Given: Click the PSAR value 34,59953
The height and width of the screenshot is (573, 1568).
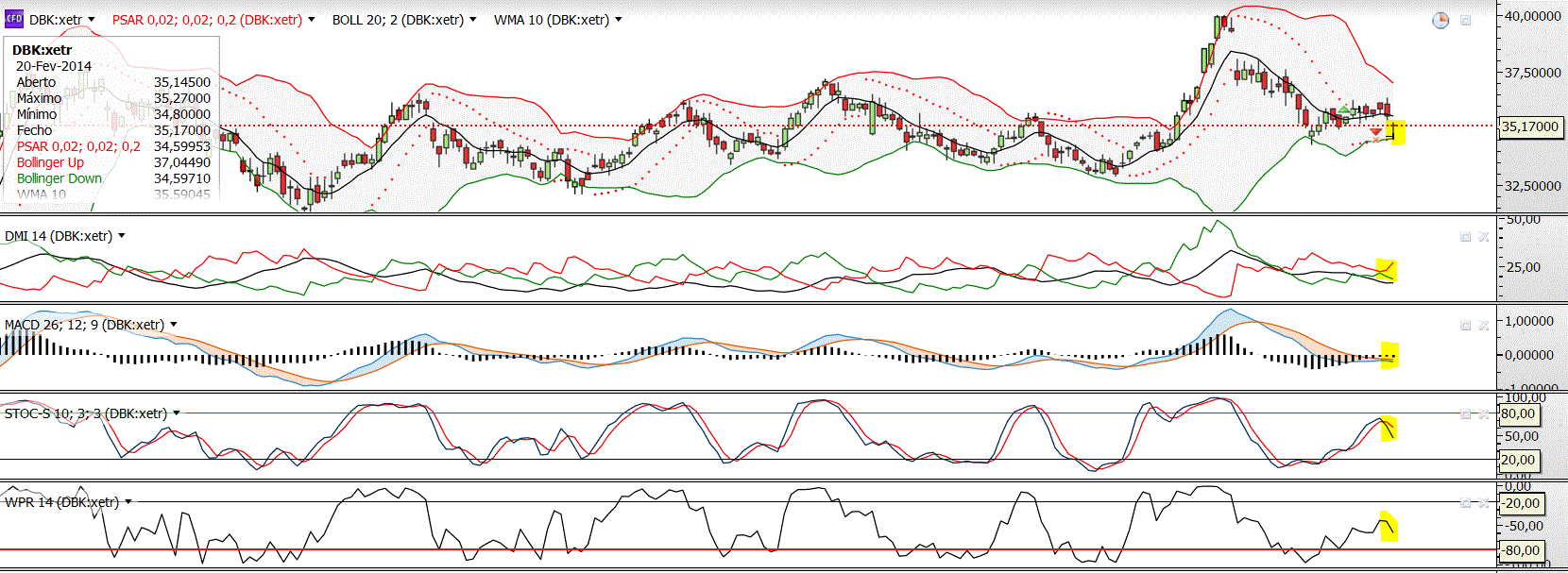Looking at the screenshot, I should [182, 146].
